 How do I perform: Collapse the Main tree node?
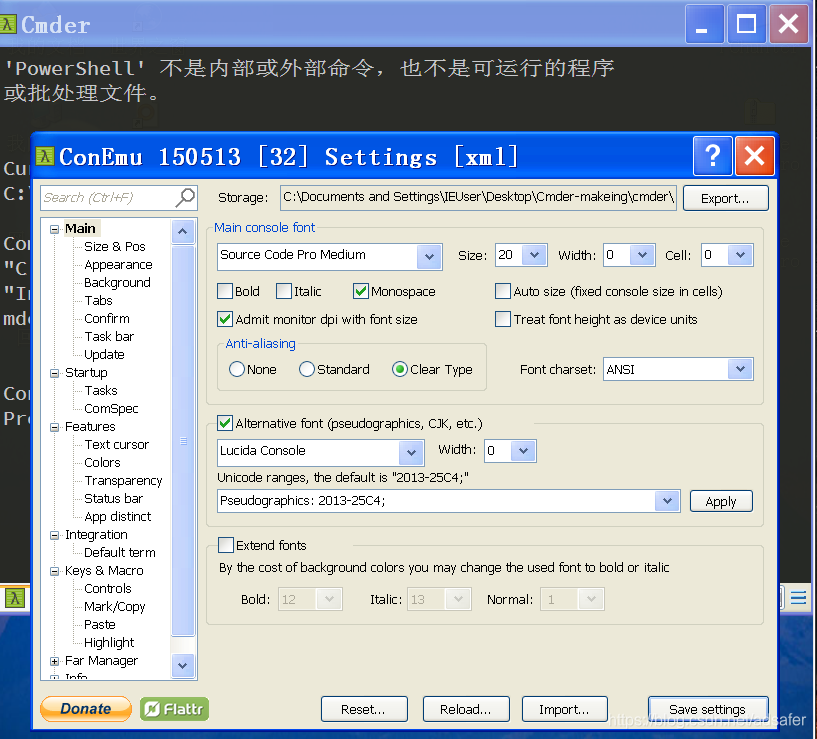54,229
